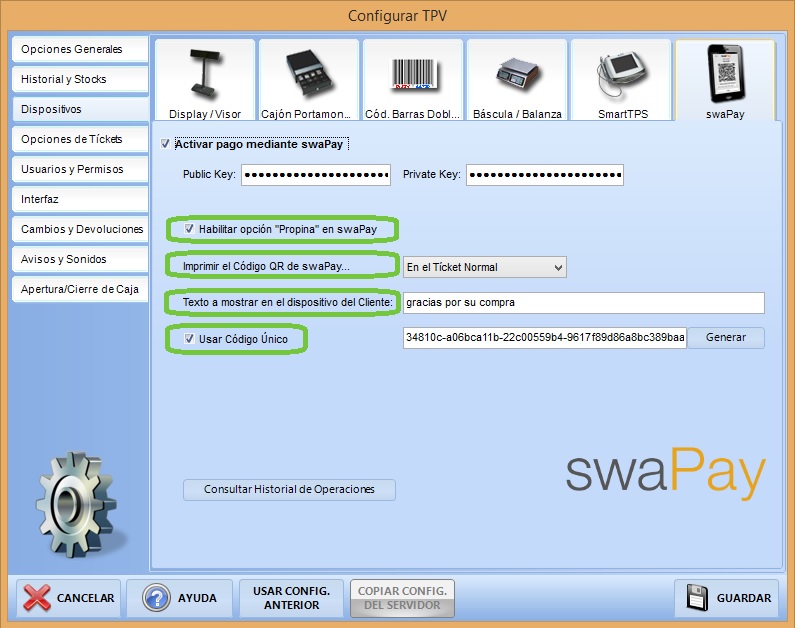795x628 pixels.
Task: Open Cambios y Devoluciones section
Action: point(80,229)
